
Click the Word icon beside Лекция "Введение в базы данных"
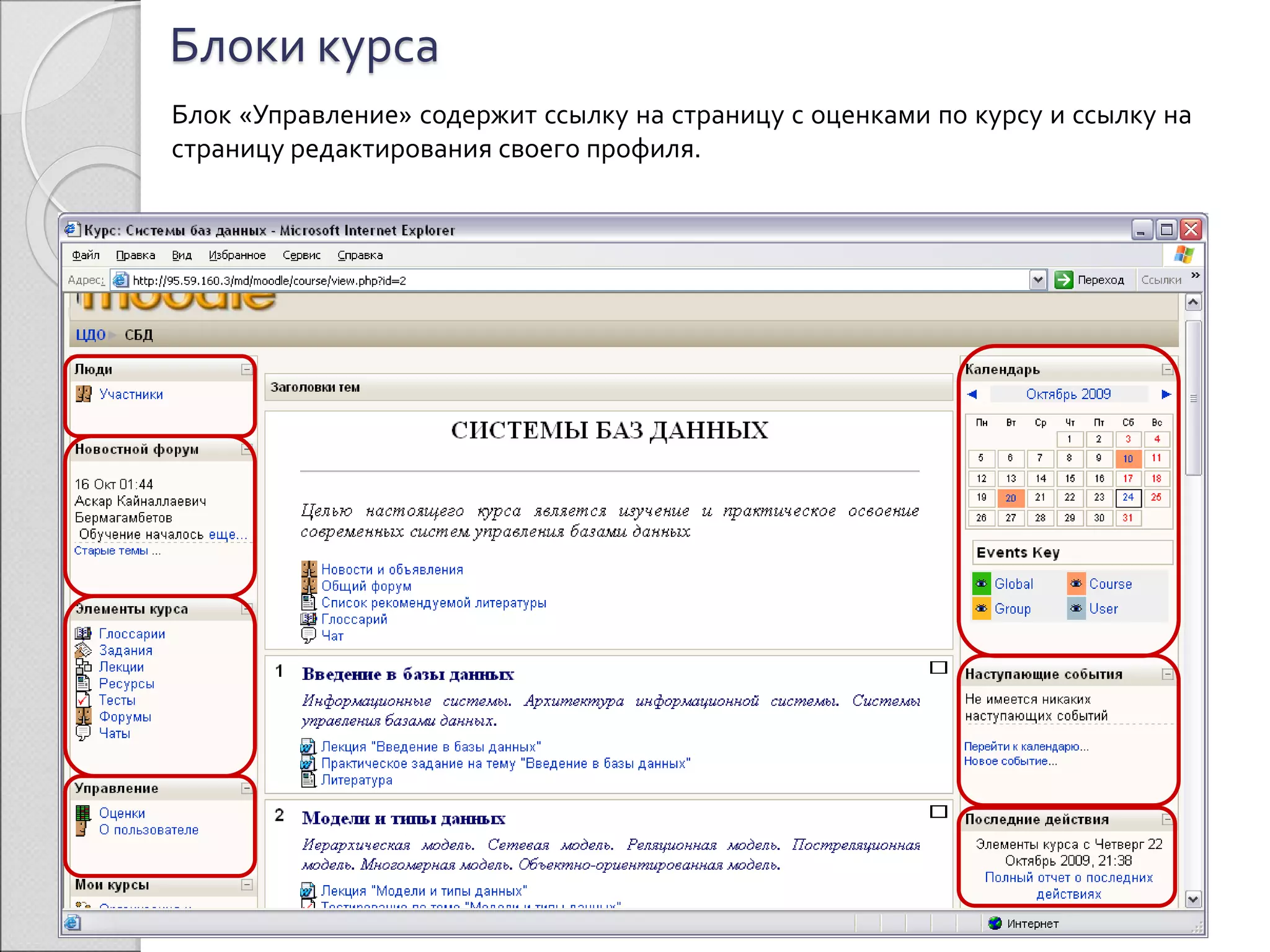[x=308, y=747]
